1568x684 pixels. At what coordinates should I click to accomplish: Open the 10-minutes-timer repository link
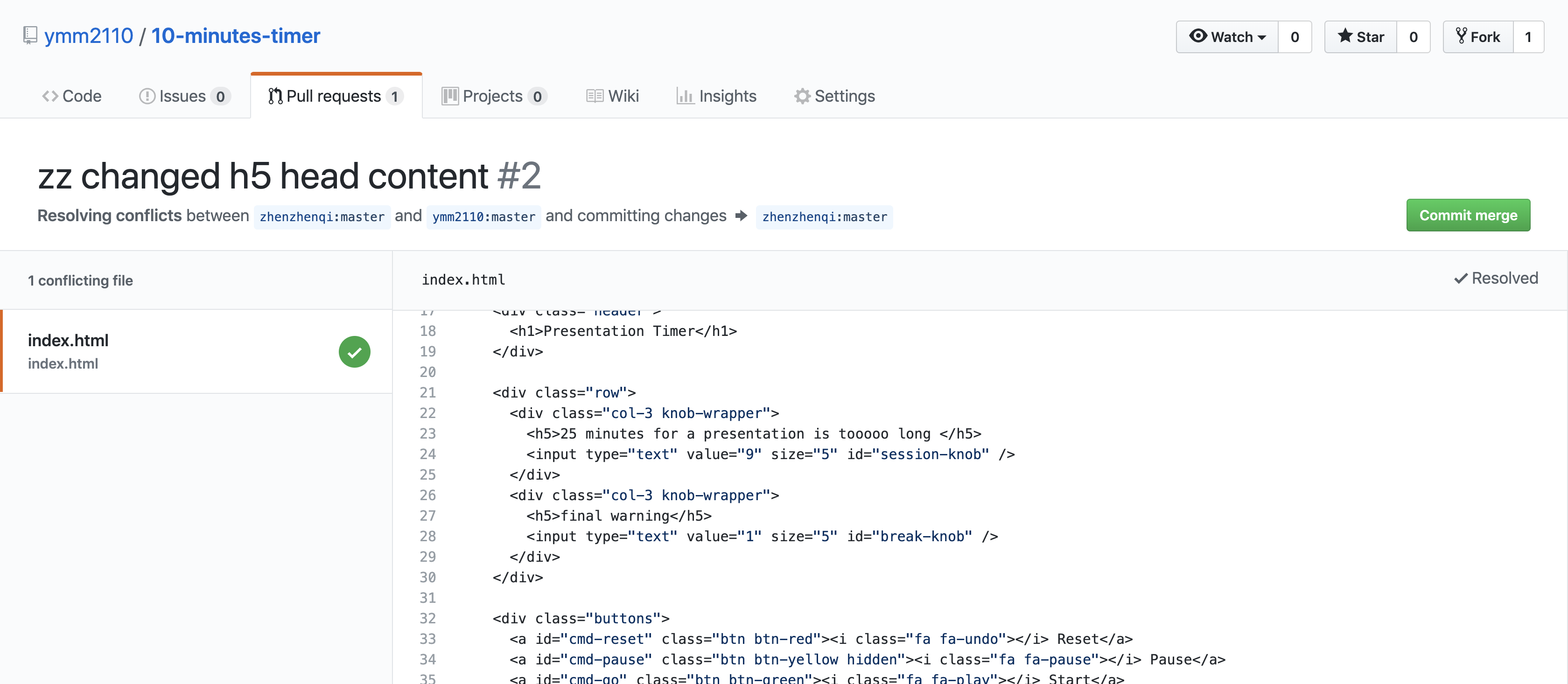236,36
